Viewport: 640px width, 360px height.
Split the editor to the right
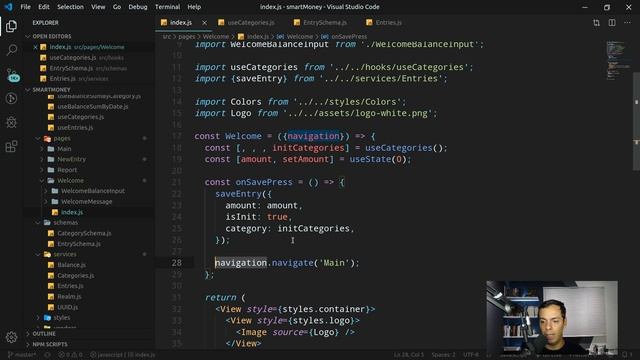click(612, 23)
